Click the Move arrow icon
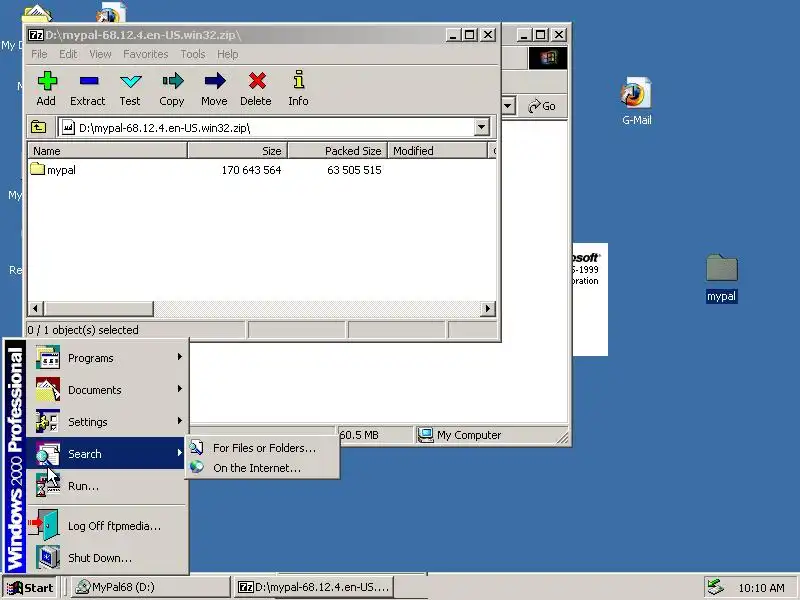800x600 pixels. pyautogui.click(x=214, y=81)
